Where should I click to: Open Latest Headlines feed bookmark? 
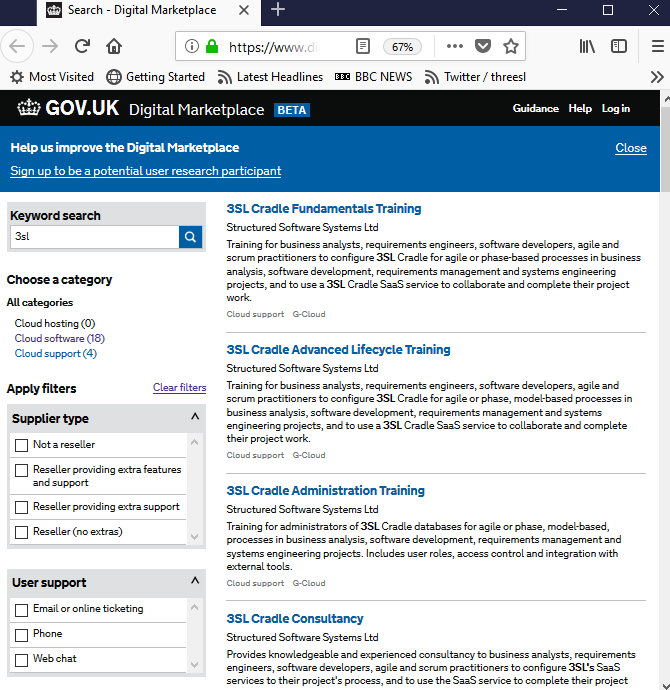[270, 77]
